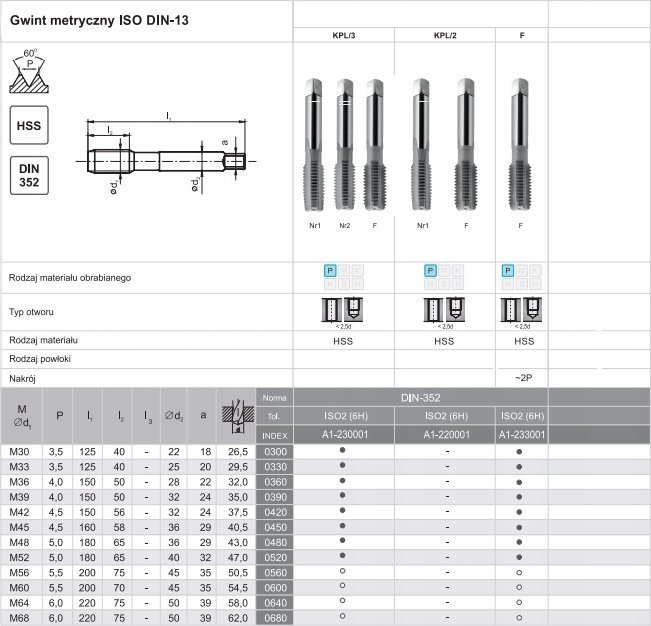
Task: Select the hole type icon in KPL/3 column
Action: coord(343,310)
